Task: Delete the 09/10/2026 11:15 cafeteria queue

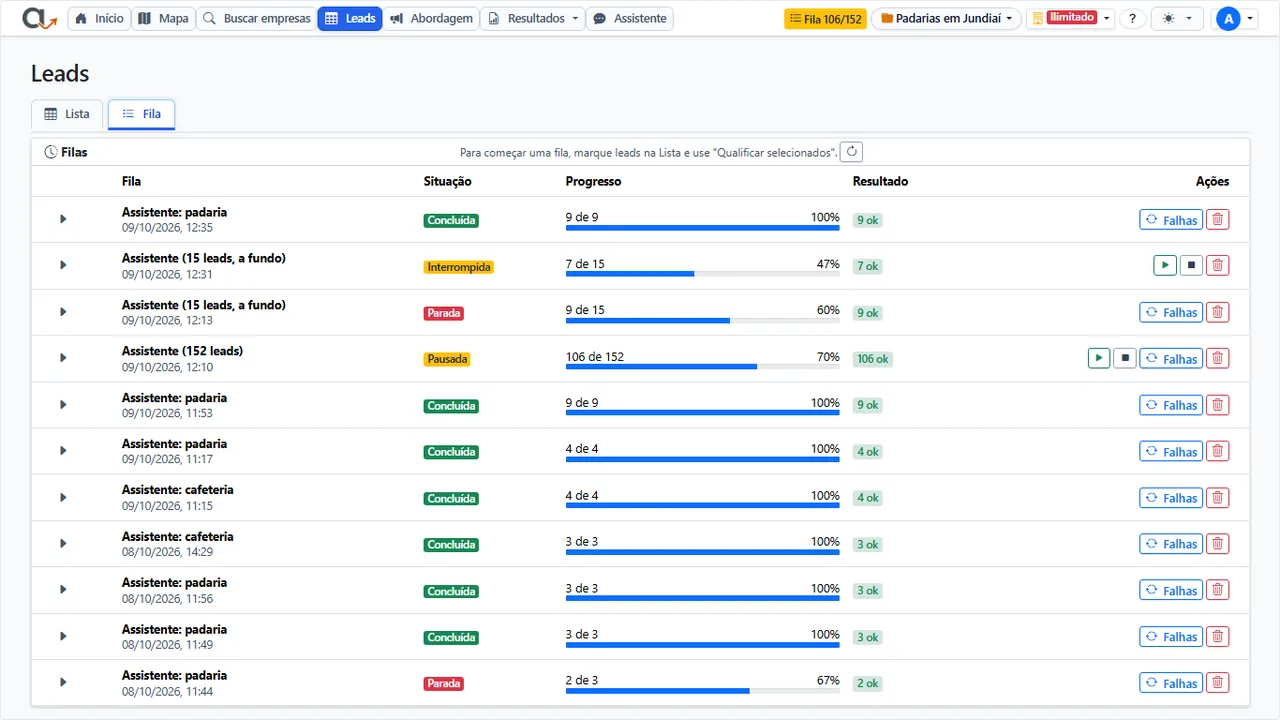Action: point(1217,497)
